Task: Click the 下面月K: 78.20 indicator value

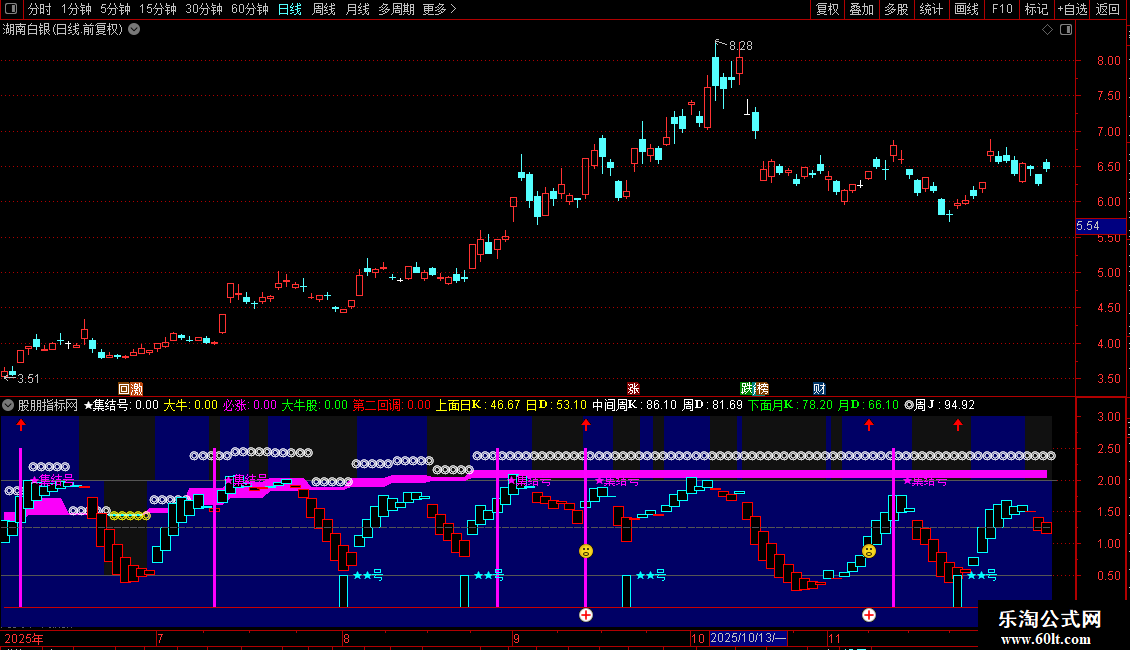Action: click(791, 405)
